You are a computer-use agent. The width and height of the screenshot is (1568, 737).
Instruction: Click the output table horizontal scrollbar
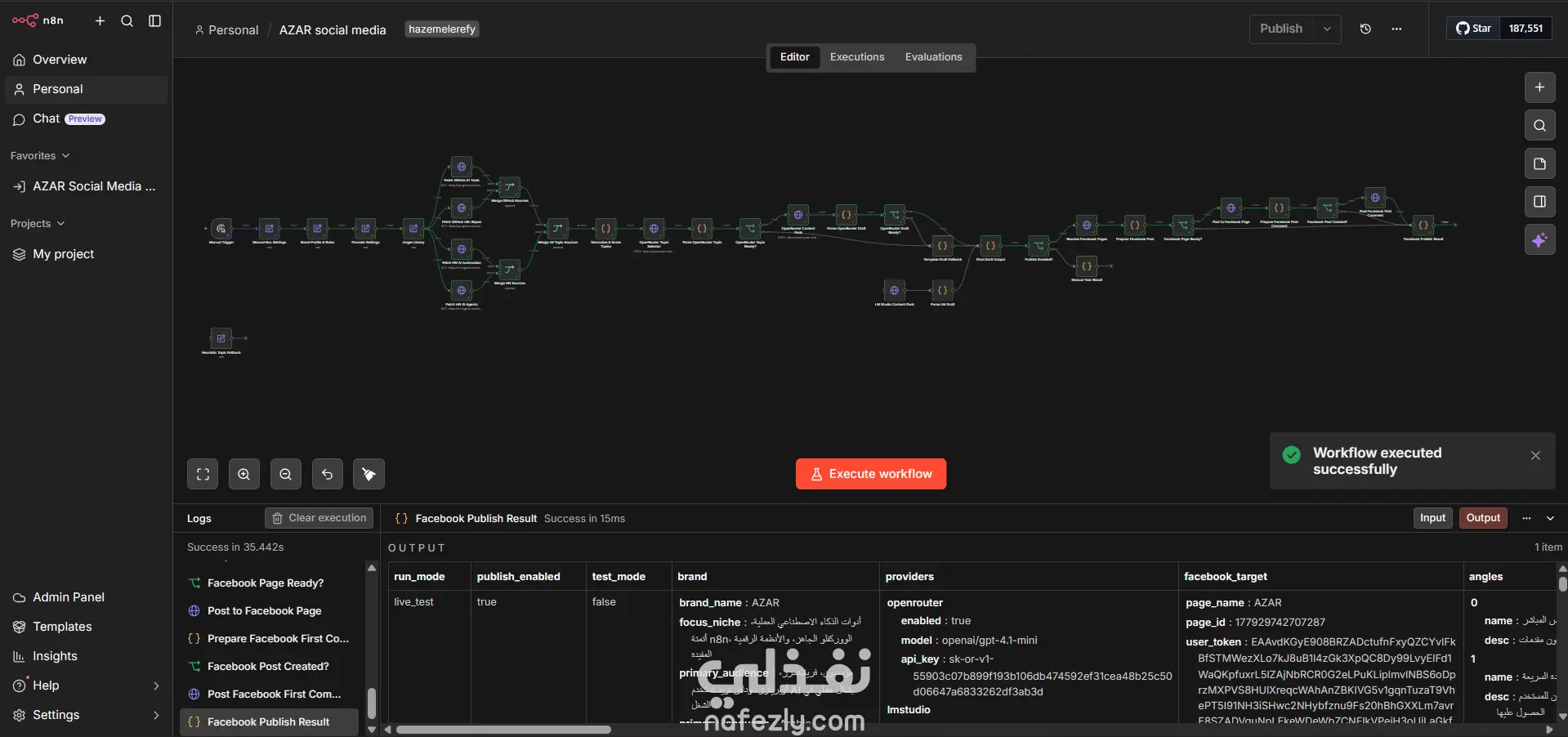[x=503, y=730]
